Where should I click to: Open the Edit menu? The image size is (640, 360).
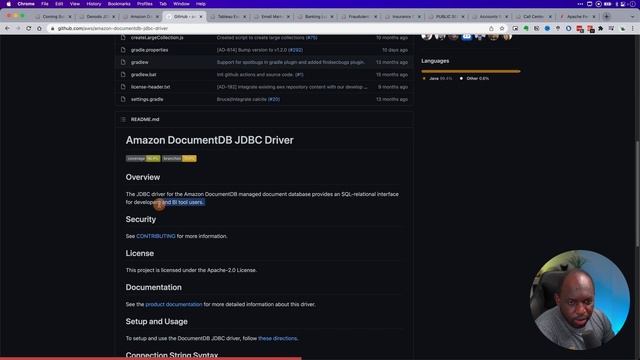click(59, 4)
